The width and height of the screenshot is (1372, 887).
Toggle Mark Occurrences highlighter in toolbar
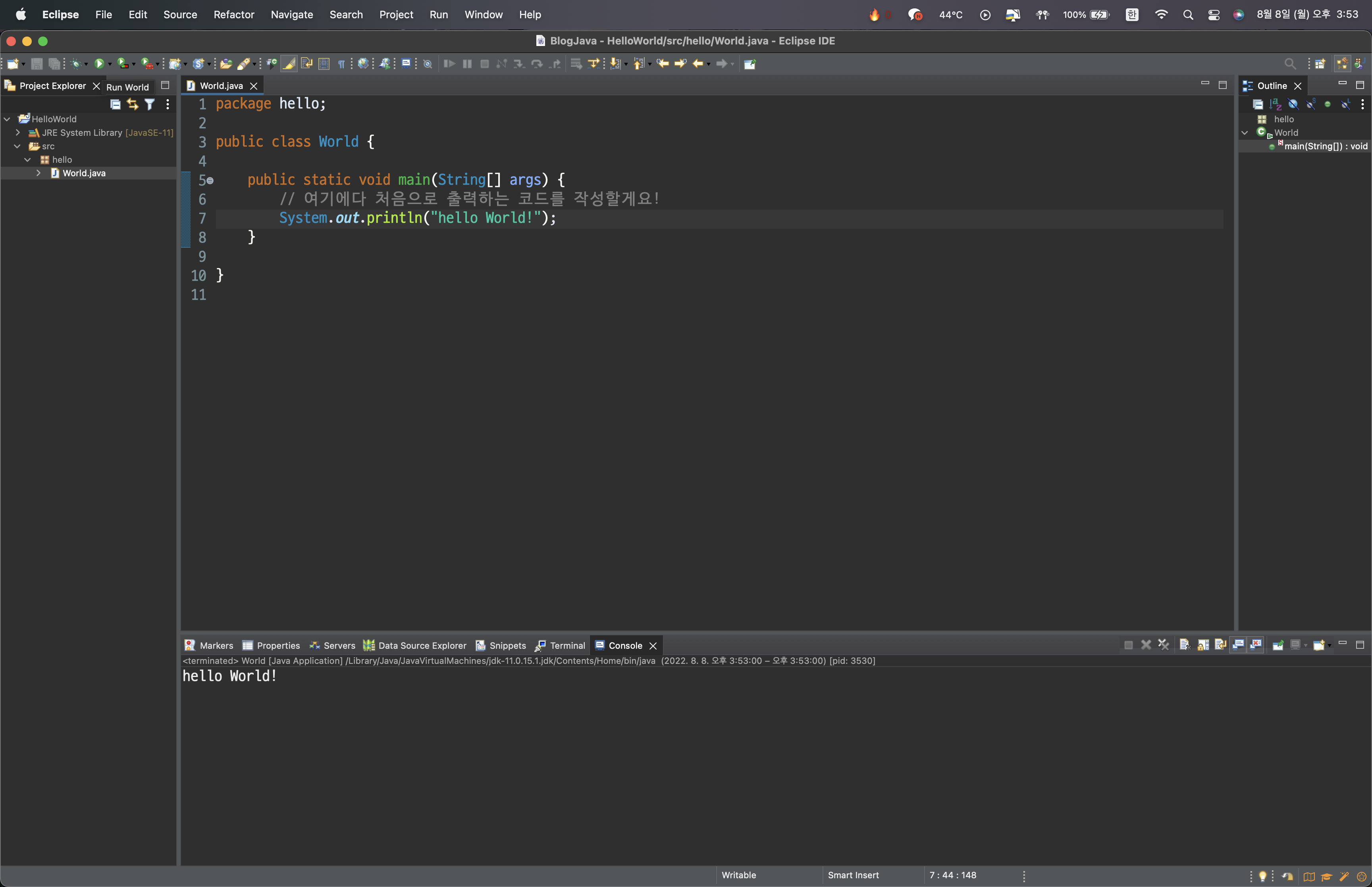(x=289, y=64)
